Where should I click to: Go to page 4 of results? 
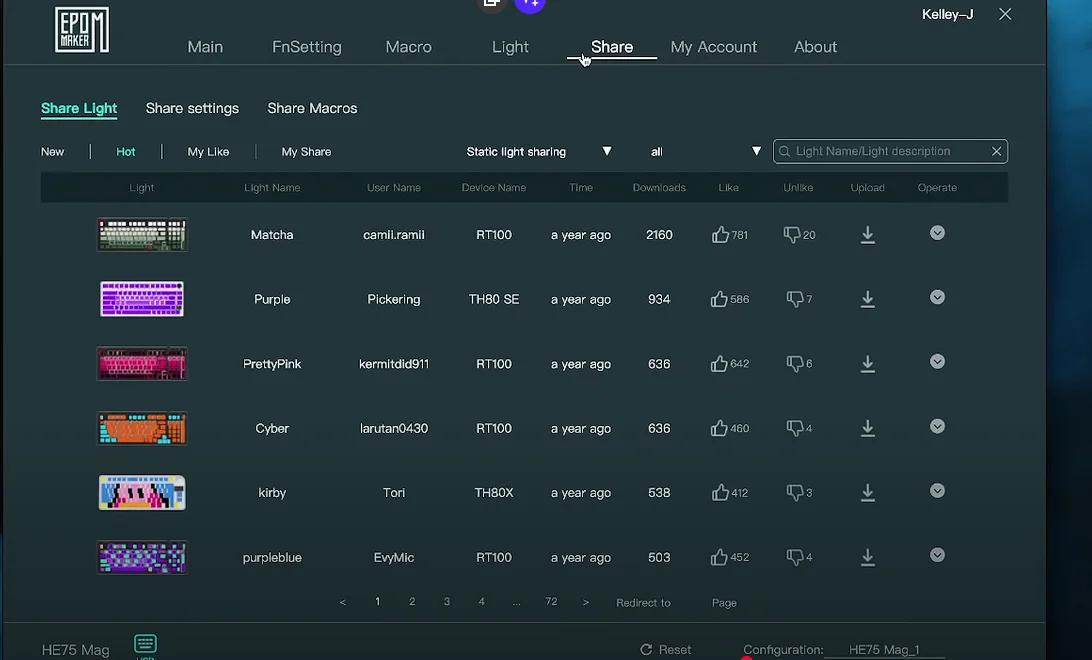(x=481, y=602)
